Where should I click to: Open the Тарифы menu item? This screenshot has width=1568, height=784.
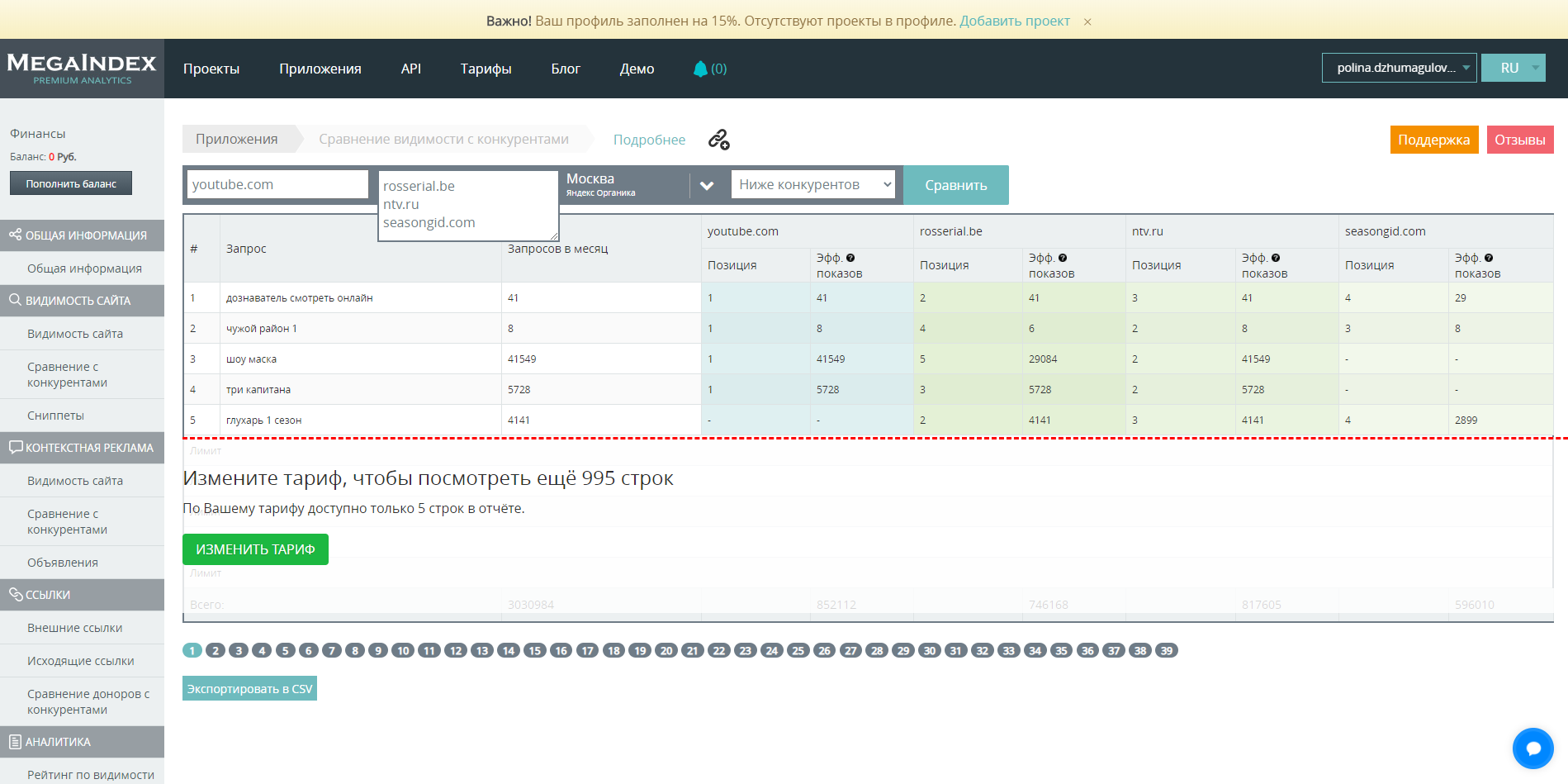click(x=486, y=69)
